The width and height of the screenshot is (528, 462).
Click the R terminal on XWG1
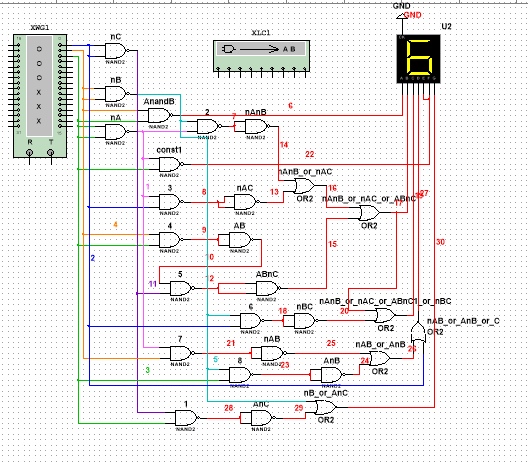click(30, 153)
